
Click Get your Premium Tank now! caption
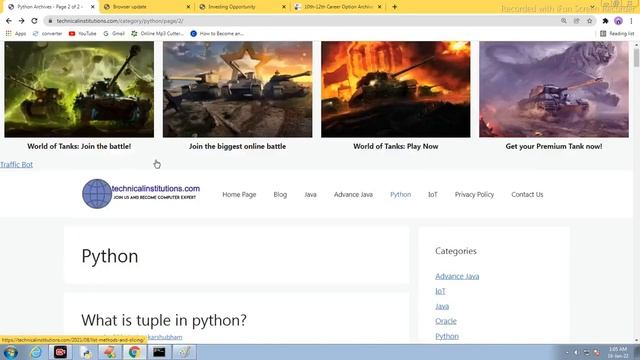click(x=554, y=146)
